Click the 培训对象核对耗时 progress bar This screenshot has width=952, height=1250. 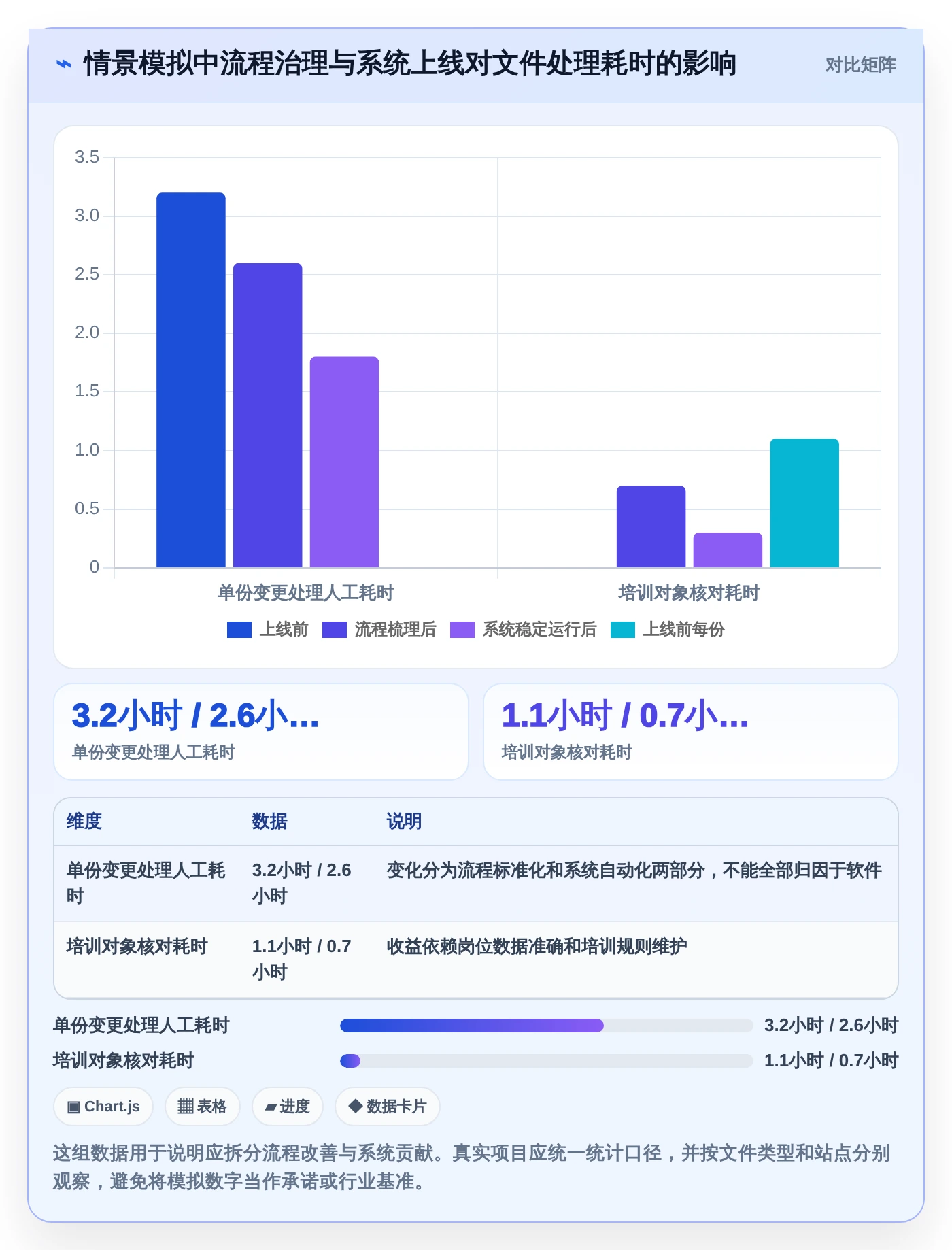[x=547, y=1061]
